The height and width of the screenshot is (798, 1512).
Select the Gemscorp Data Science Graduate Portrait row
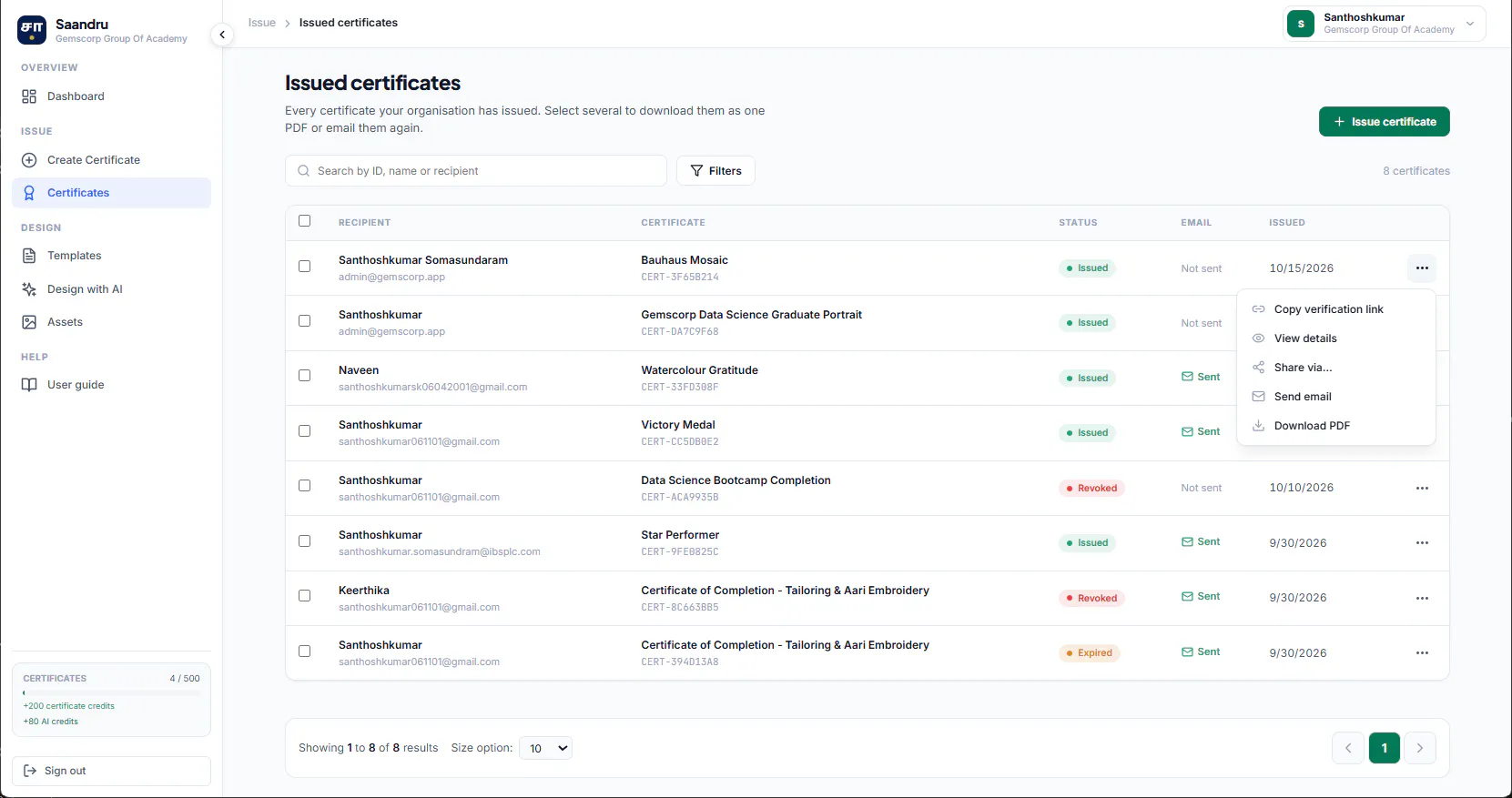point(305,321)
